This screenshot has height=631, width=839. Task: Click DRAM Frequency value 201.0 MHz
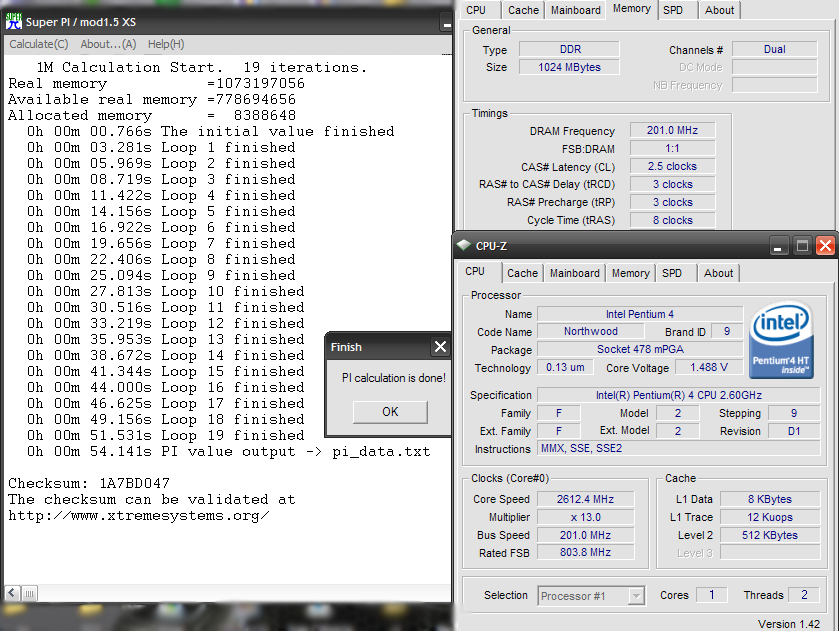point(672,130)
